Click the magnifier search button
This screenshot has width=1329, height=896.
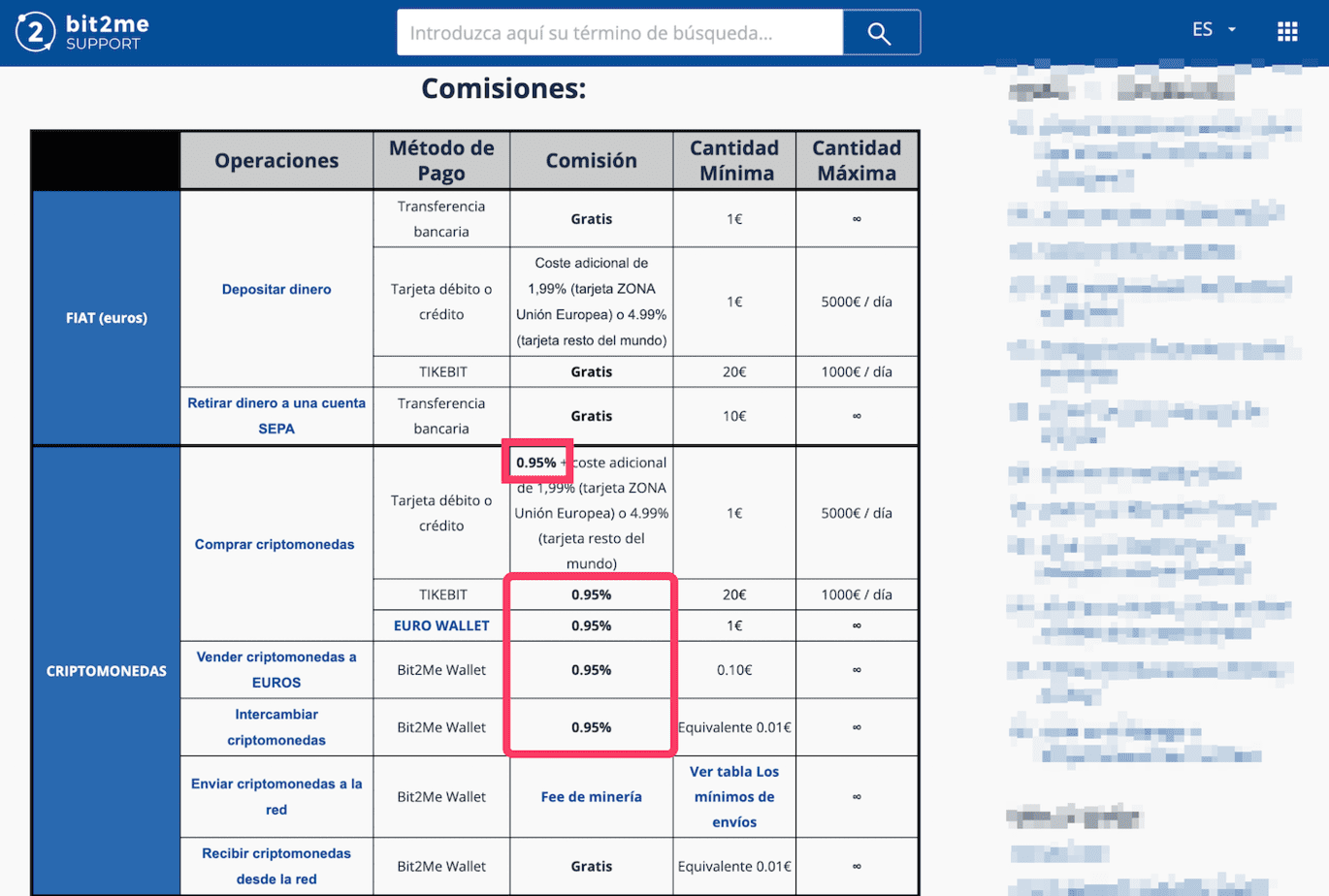click(881, 33)
